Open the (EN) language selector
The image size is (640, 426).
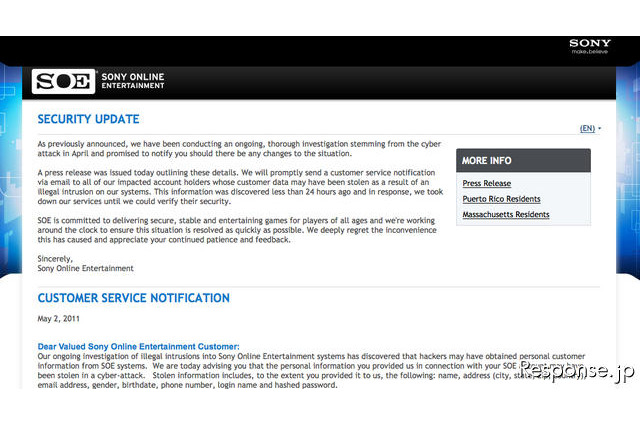tap(586, 129)
